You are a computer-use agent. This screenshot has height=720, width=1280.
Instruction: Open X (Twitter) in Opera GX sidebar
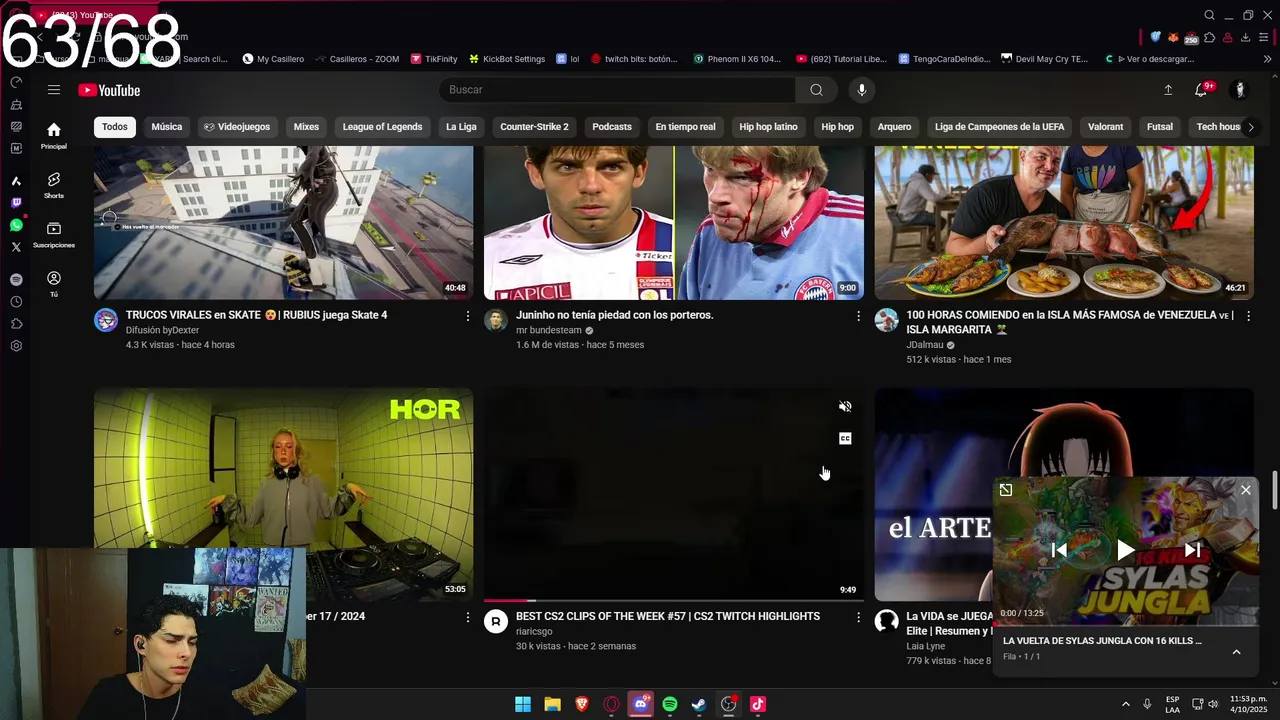coord(16,247)
